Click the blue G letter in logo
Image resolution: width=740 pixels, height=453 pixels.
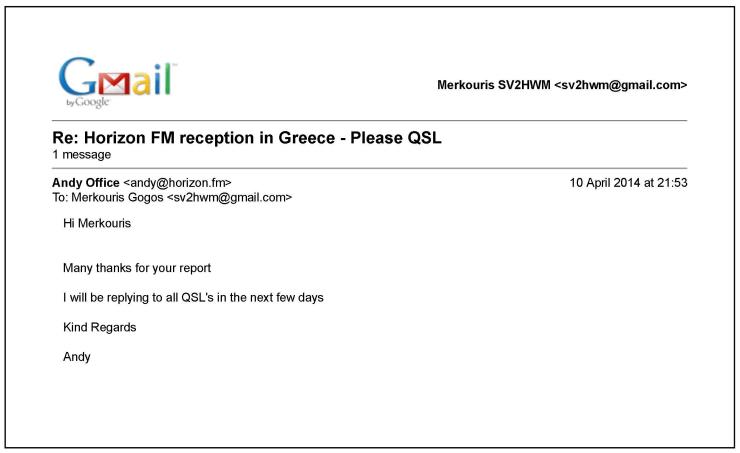[77, 76]
